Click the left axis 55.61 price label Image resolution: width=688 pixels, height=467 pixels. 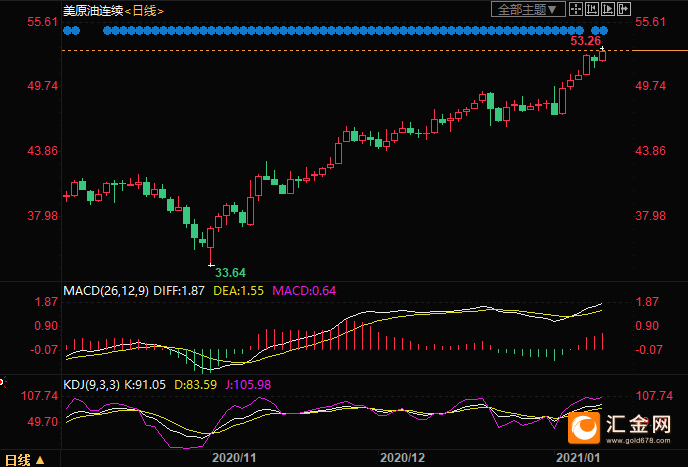tap(42, 22)
